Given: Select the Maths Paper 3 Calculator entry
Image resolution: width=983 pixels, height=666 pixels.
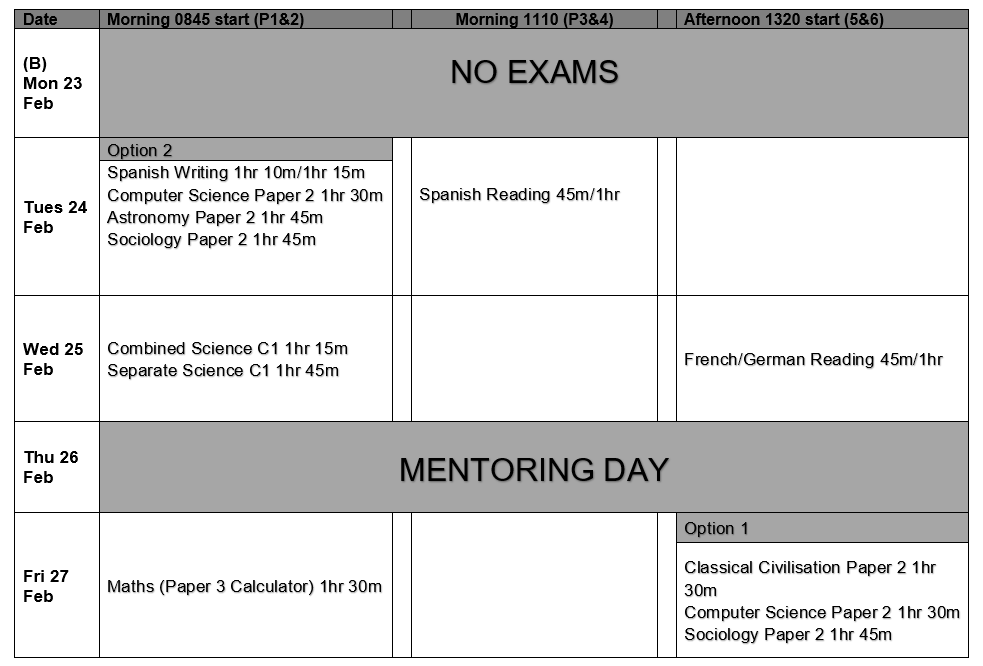Looking at the screenshot, I should click(244, 586).
